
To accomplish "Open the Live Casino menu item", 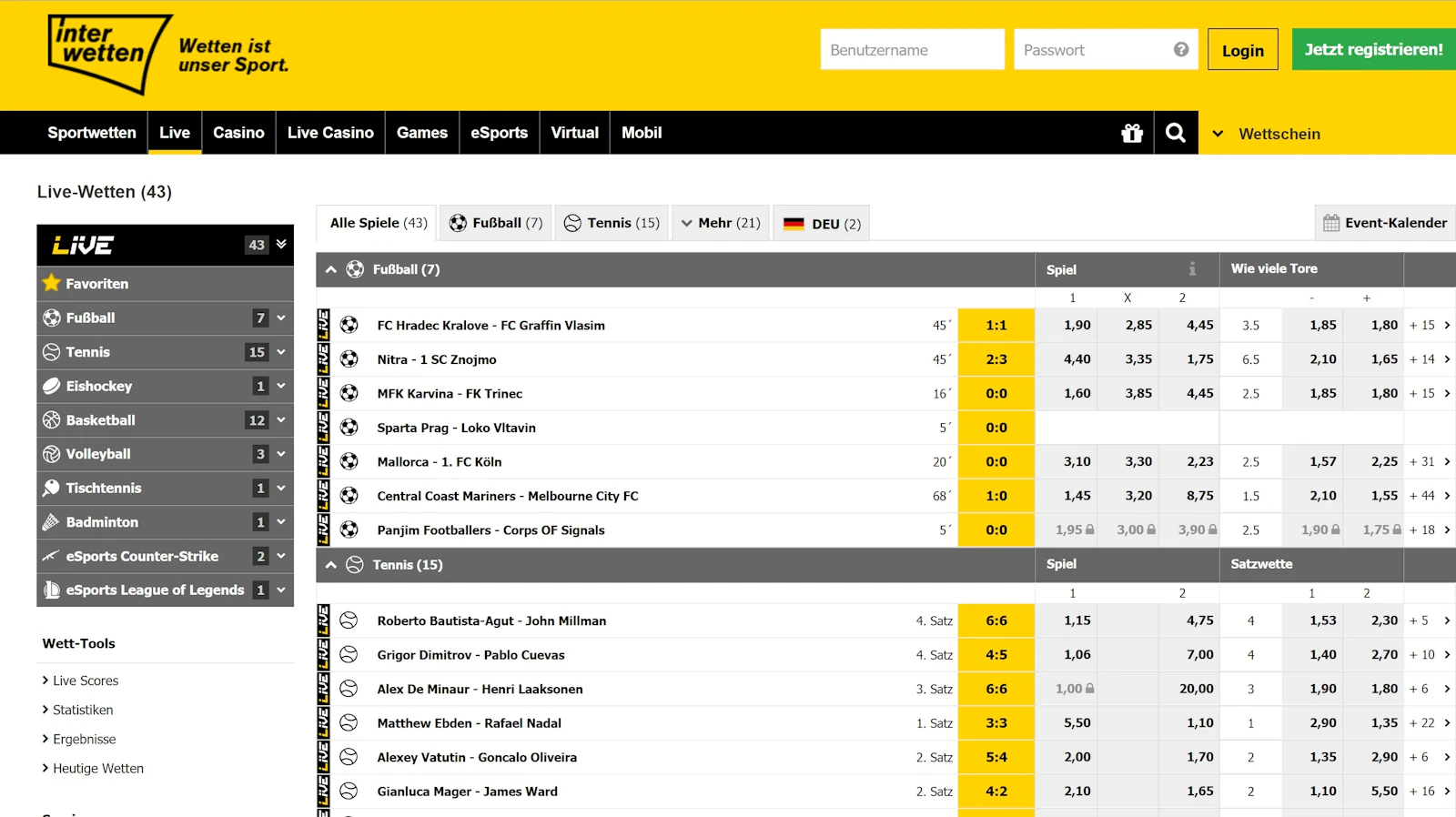I will click(x=330, y=133).
